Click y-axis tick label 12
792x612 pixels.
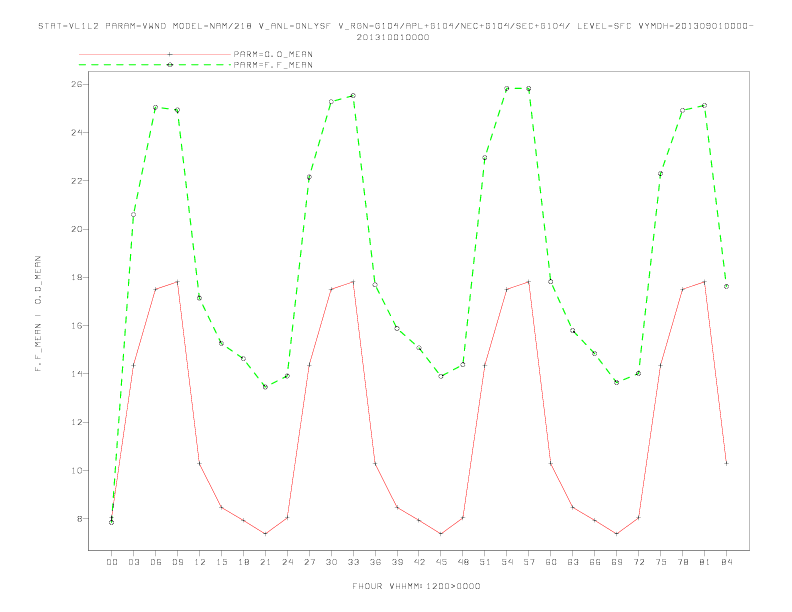pos(77,422)
